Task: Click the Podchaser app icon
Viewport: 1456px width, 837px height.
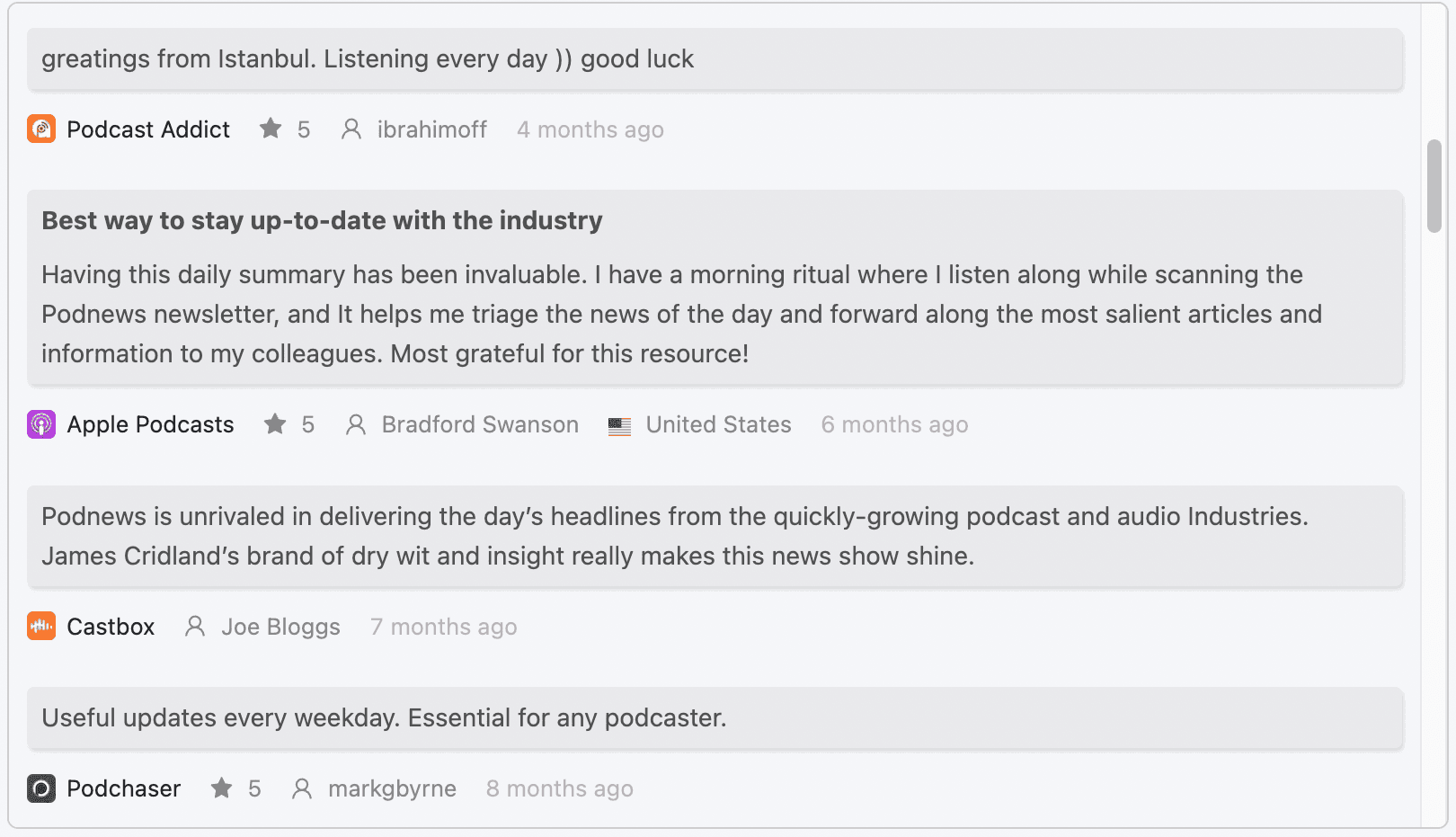Action: [40, 788]
